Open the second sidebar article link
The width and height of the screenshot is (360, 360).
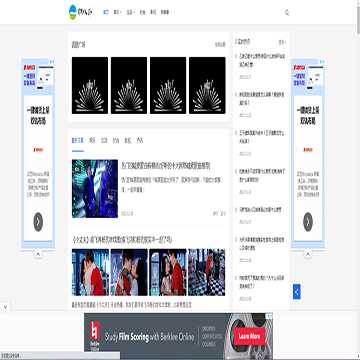pos(262,99)
